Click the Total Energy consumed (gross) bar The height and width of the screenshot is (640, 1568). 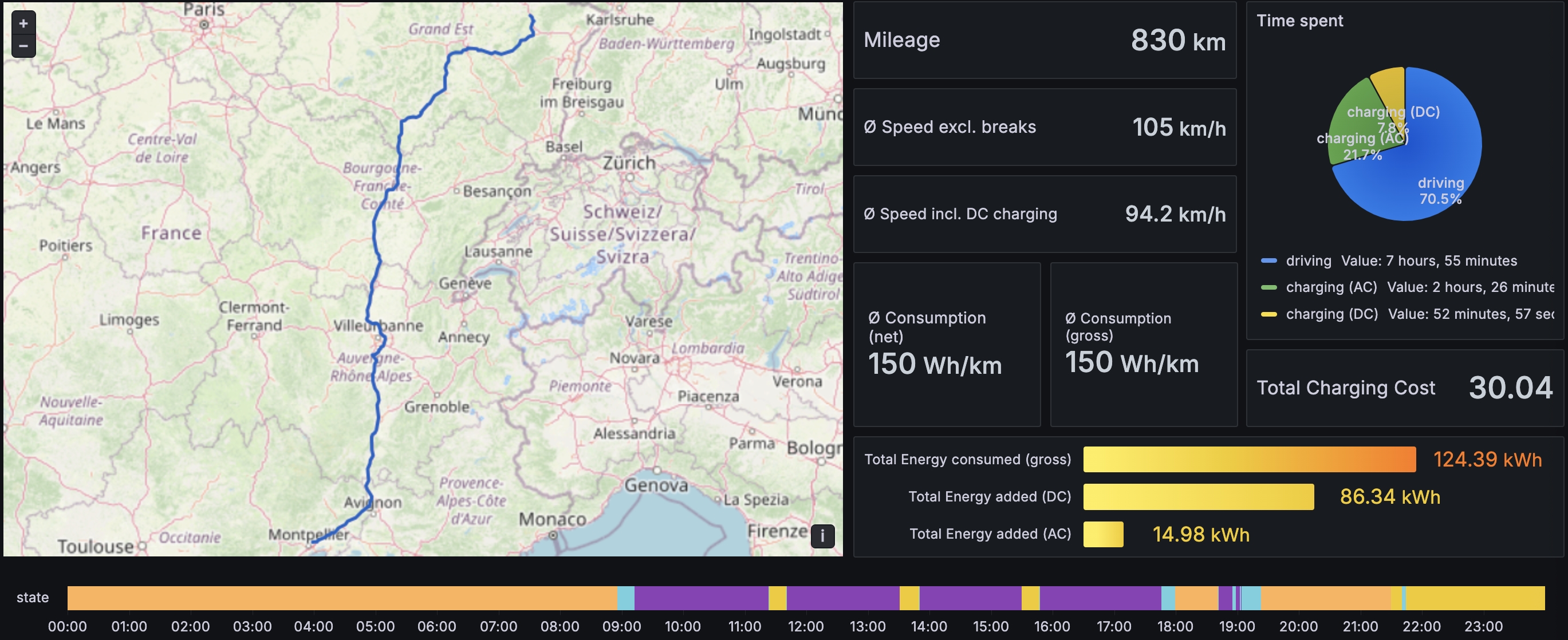pos(1249,459)
